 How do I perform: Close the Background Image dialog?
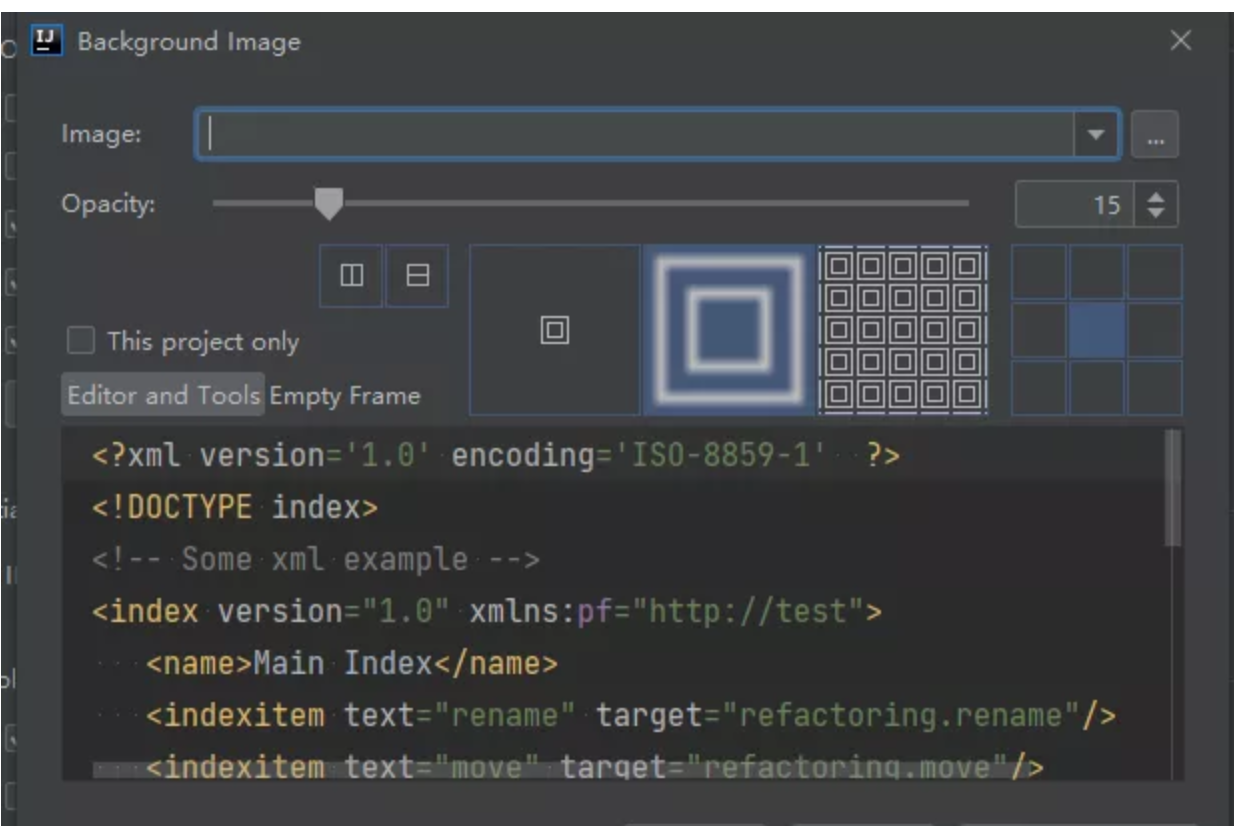1181,41
